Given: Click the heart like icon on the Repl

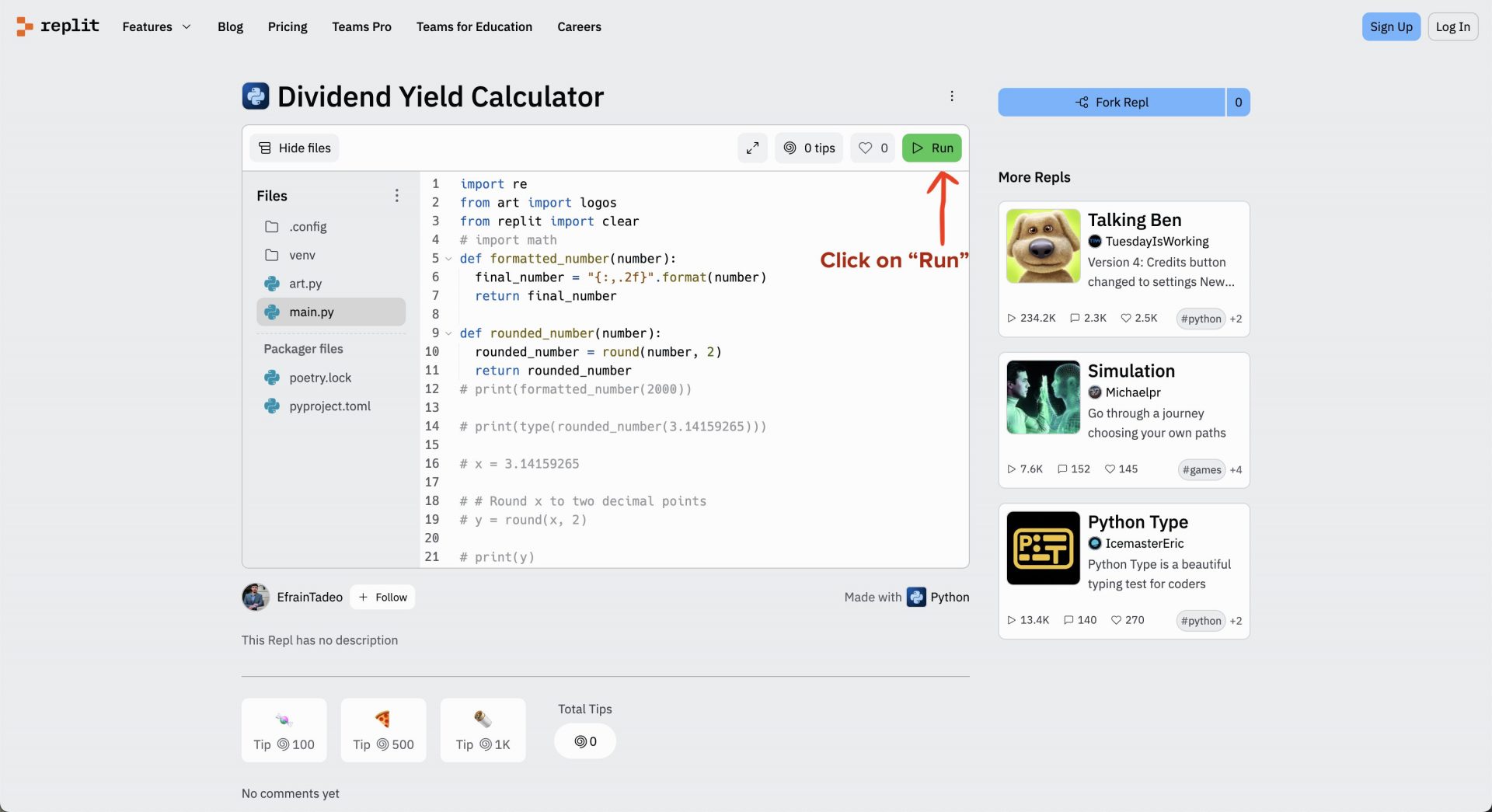Looking at the screenshot, I should [865, 148].
